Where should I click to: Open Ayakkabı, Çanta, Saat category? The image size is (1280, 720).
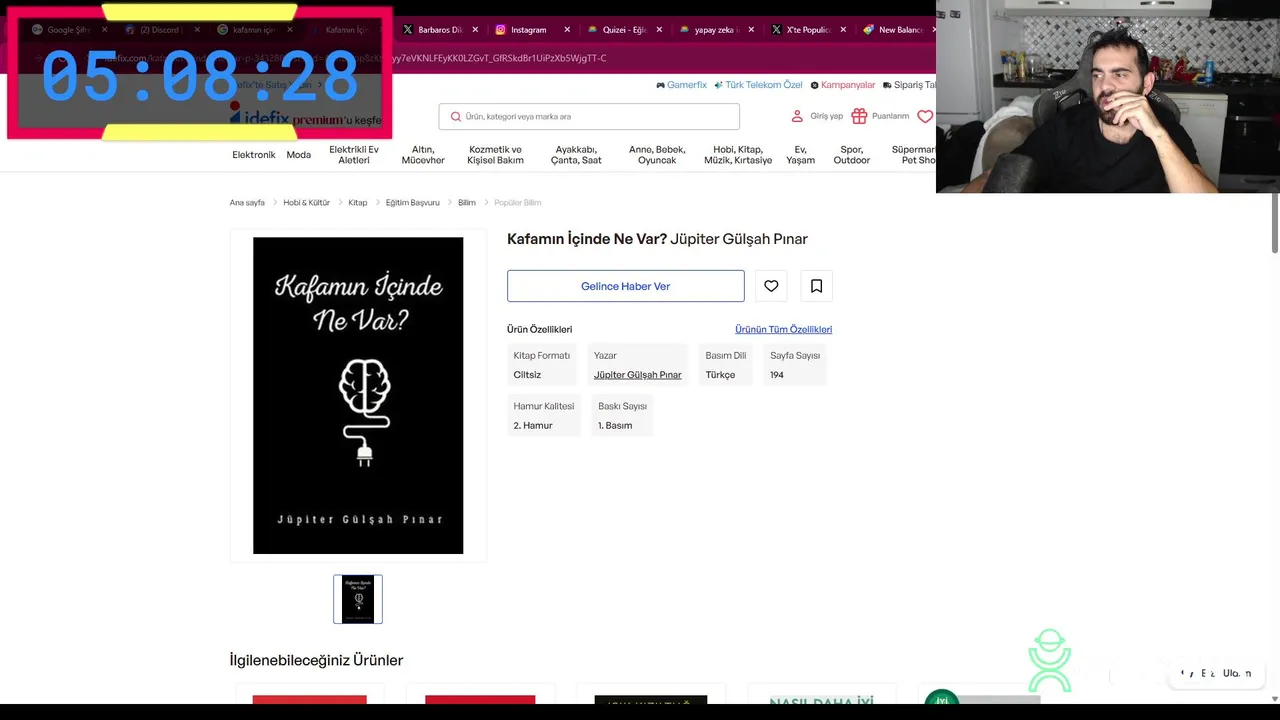(x=577, y=155)
